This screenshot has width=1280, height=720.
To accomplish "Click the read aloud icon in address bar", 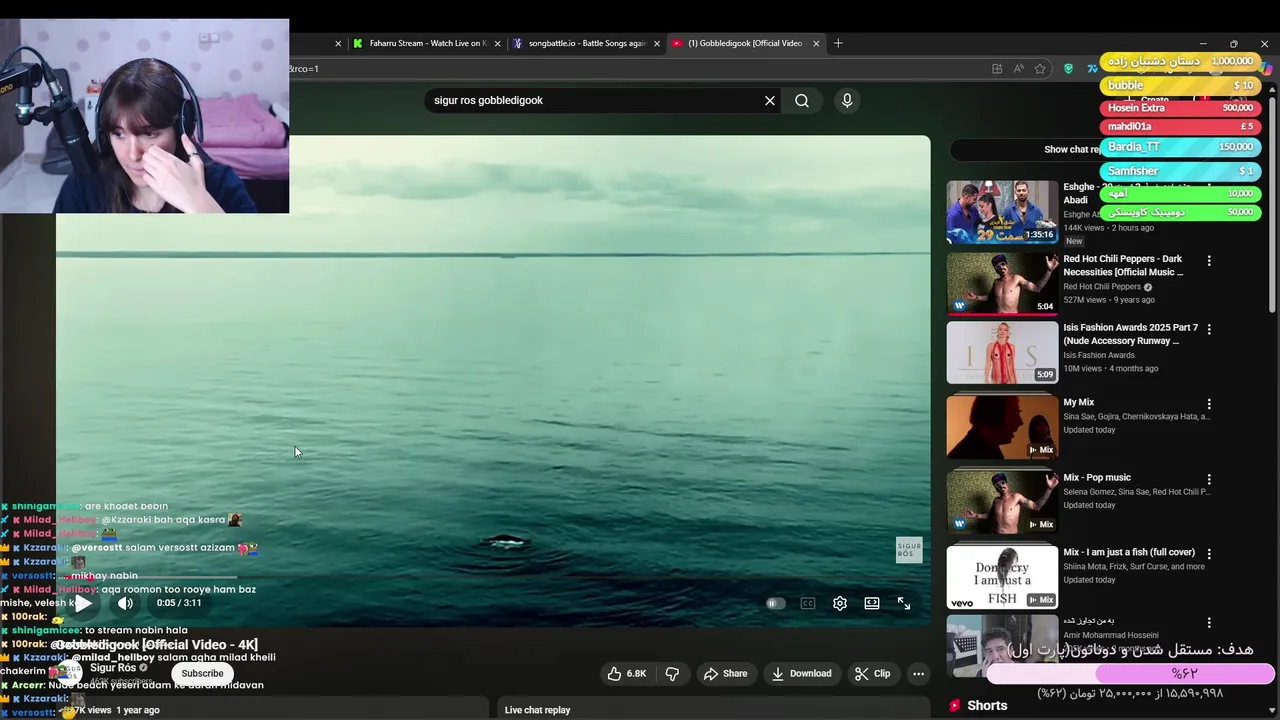I will coord(1018,69).
